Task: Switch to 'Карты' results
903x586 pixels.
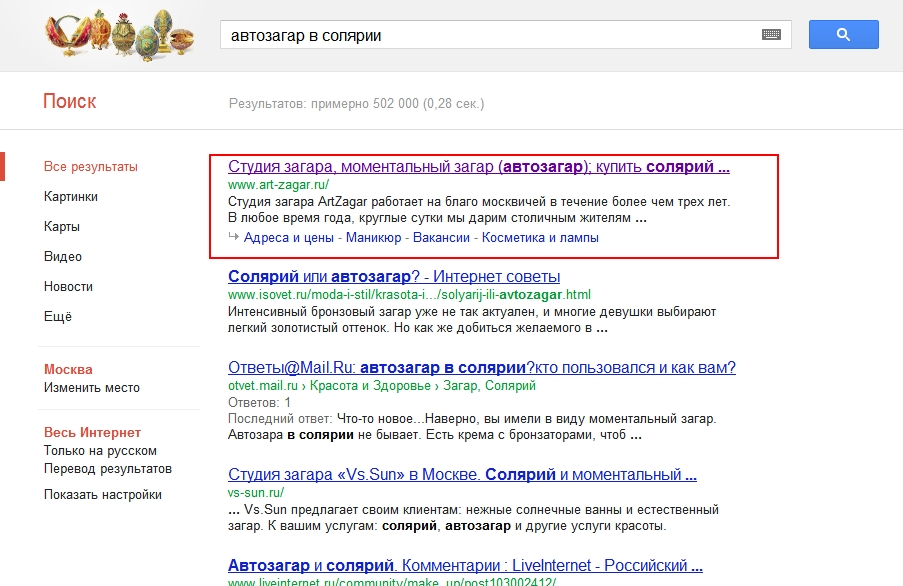Action: [62, 227]
